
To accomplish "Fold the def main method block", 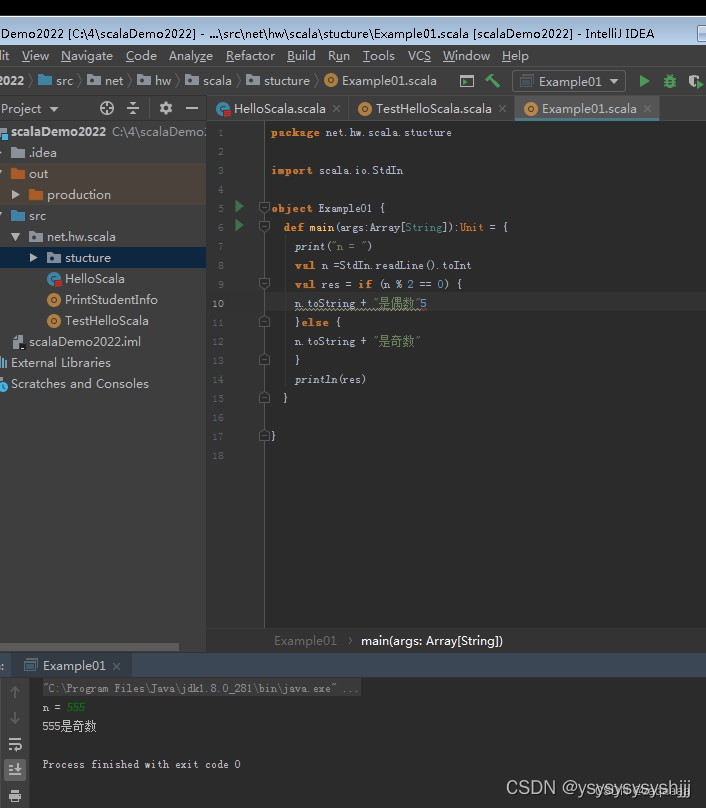I will tap(264, 227).
